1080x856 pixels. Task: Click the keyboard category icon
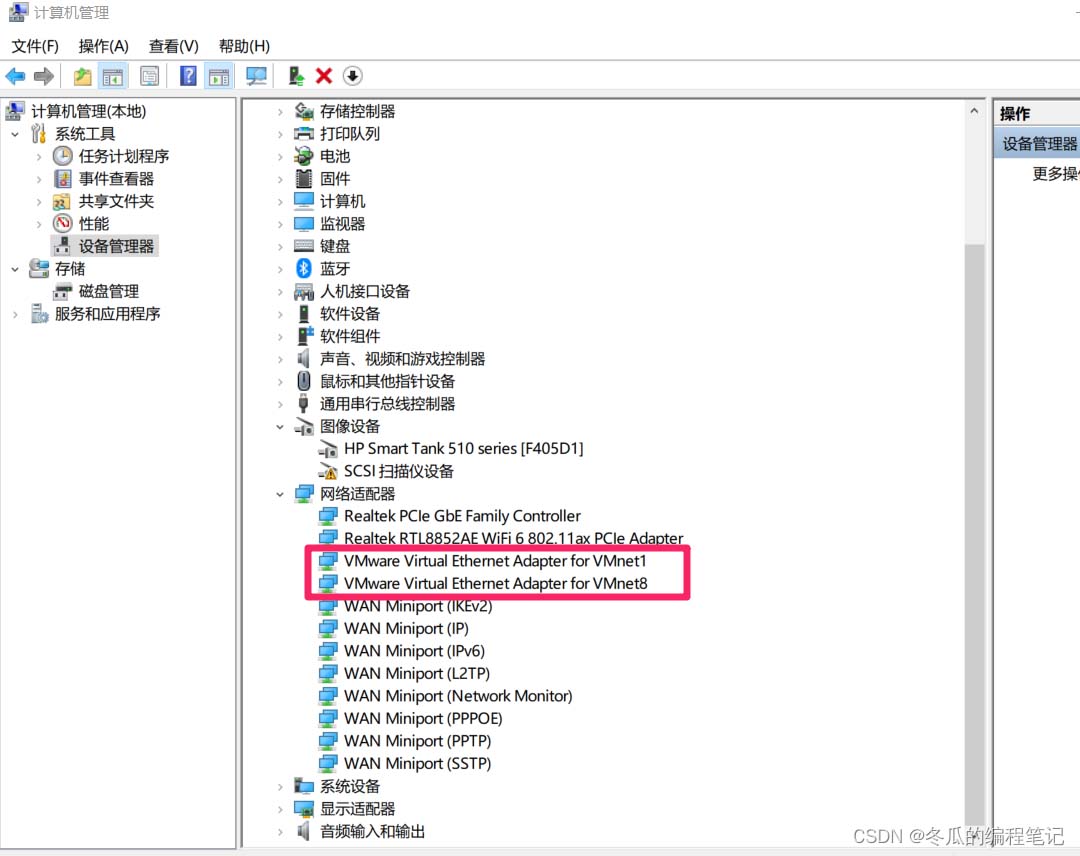[x=304, y=246]
